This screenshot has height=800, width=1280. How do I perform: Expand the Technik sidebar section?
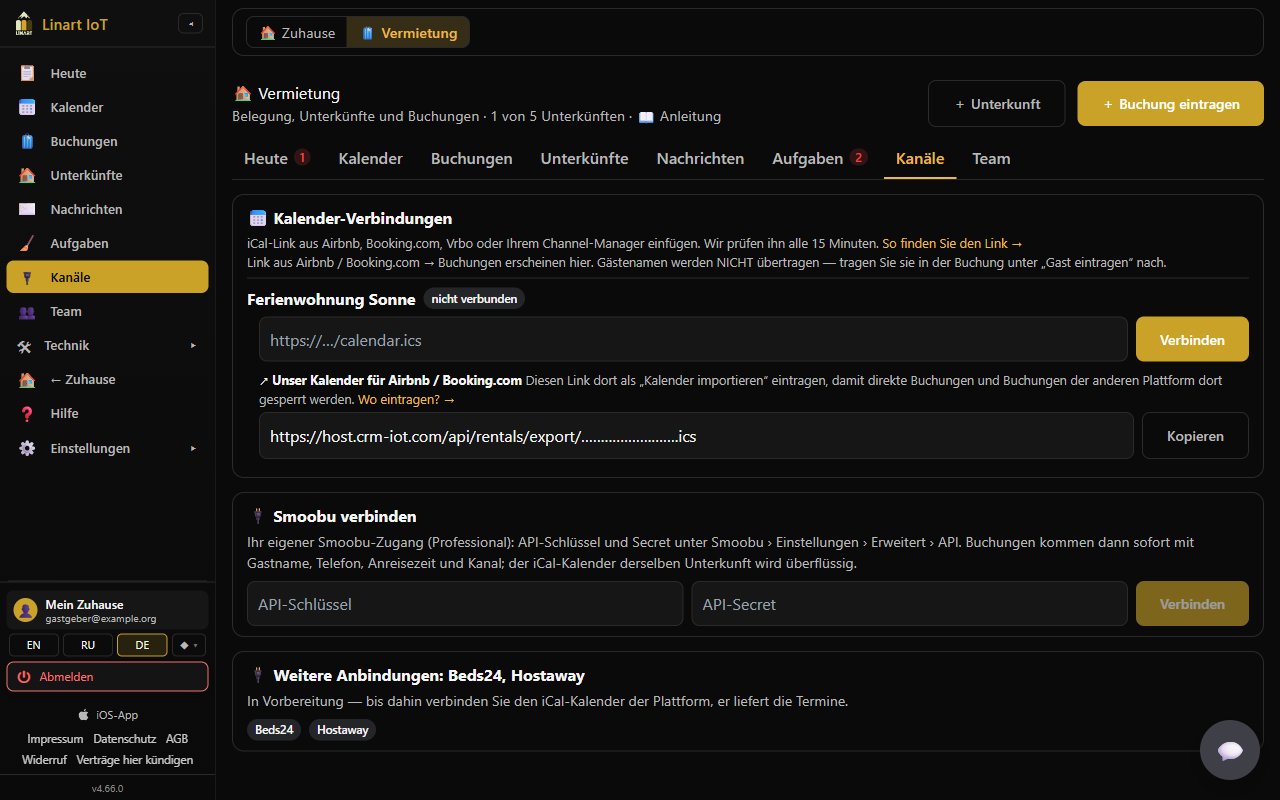pos(108,345)
